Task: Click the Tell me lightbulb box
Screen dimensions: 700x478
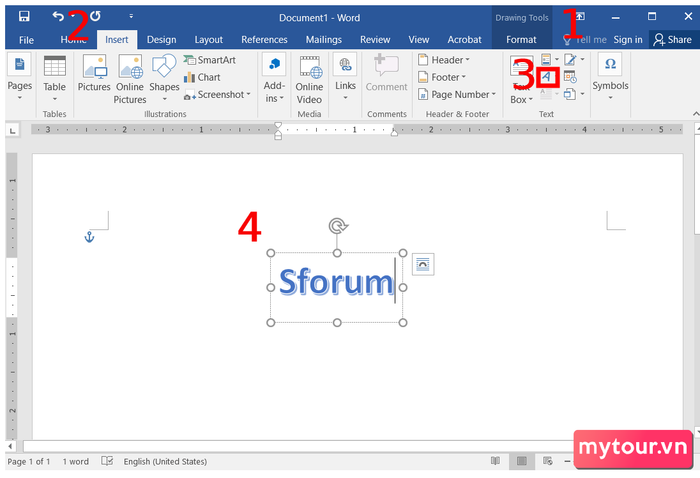Action: click(x=585, y=40)
